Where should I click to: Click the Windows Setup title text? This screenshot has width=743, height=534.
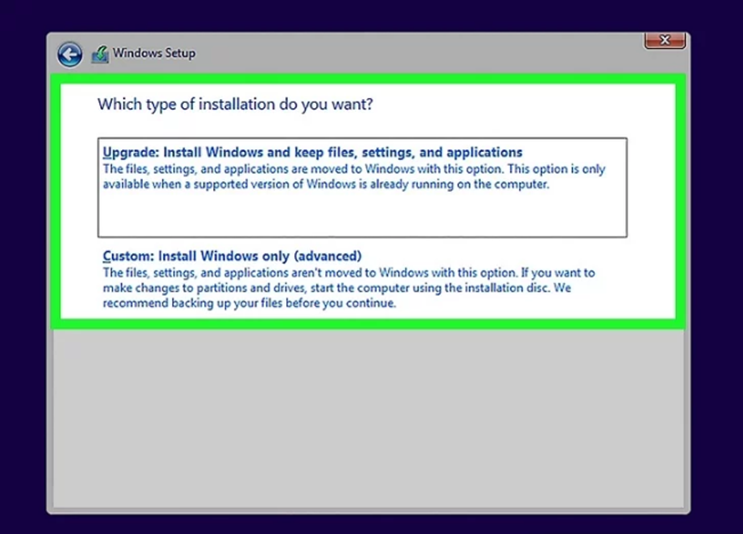[154, 53]
